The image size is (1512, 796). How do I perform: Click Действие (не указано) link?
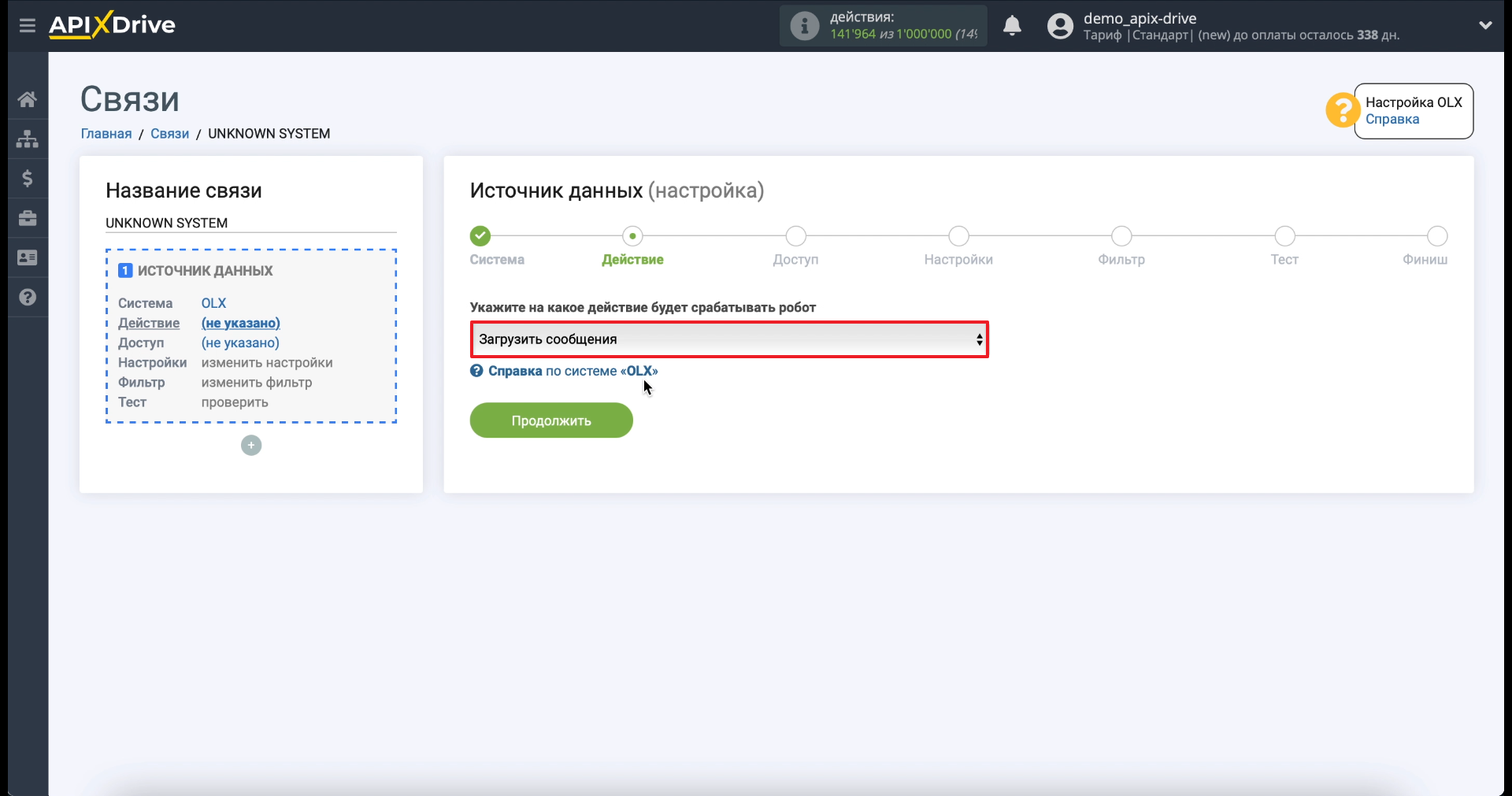click(240, 323)
